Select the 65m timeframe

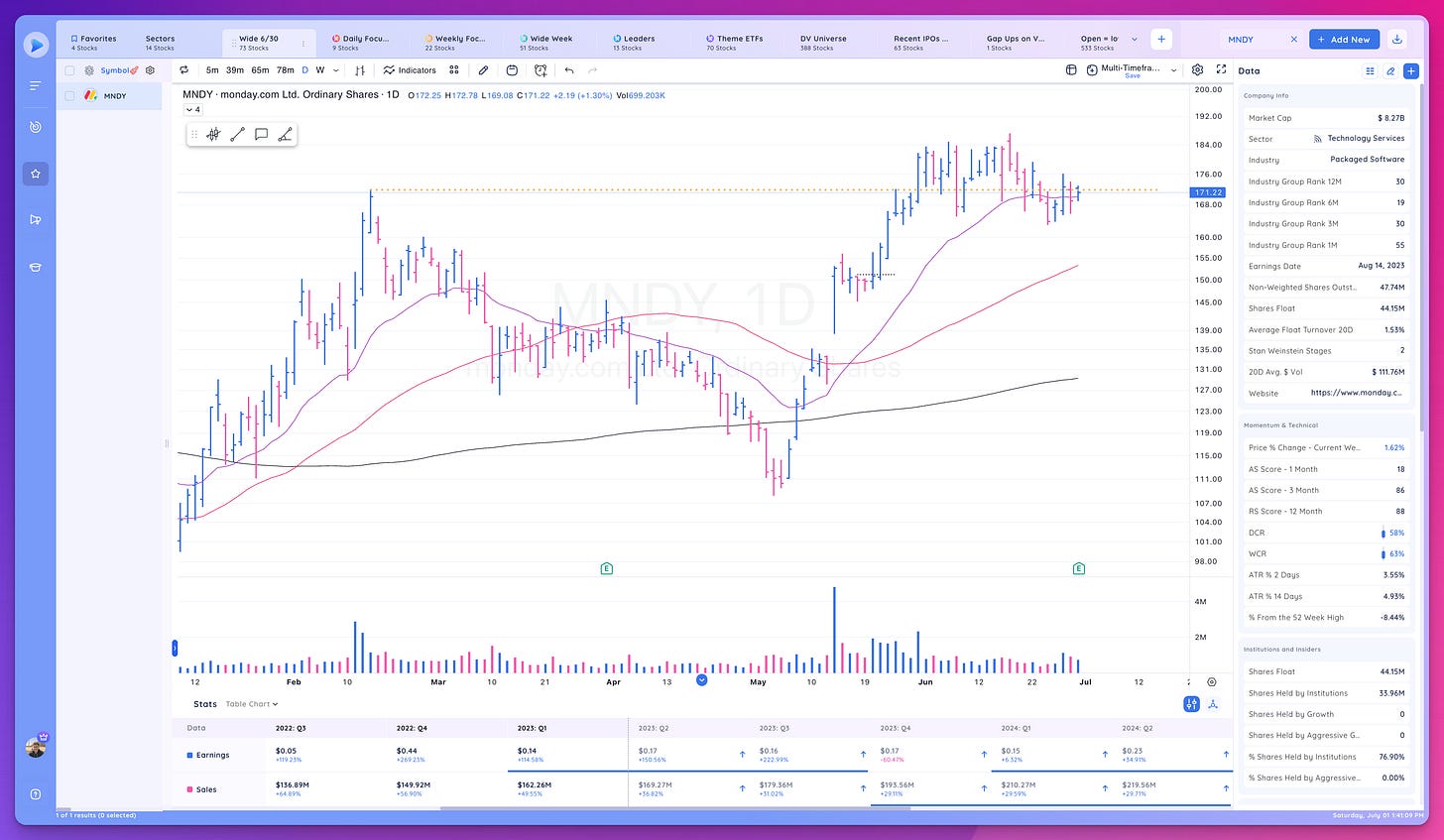click(x=260, y=70)
